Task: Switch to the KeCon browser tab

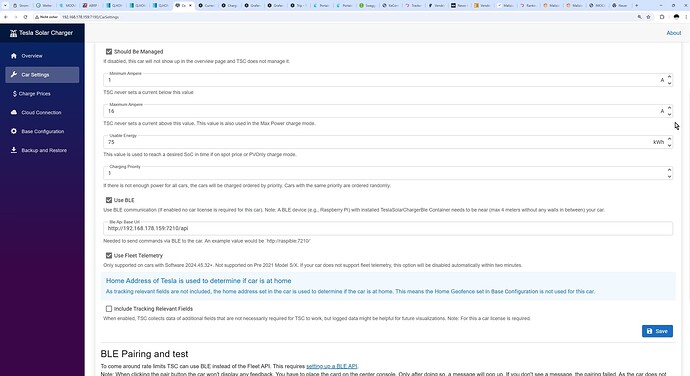Action: click(x=390, y=5)
